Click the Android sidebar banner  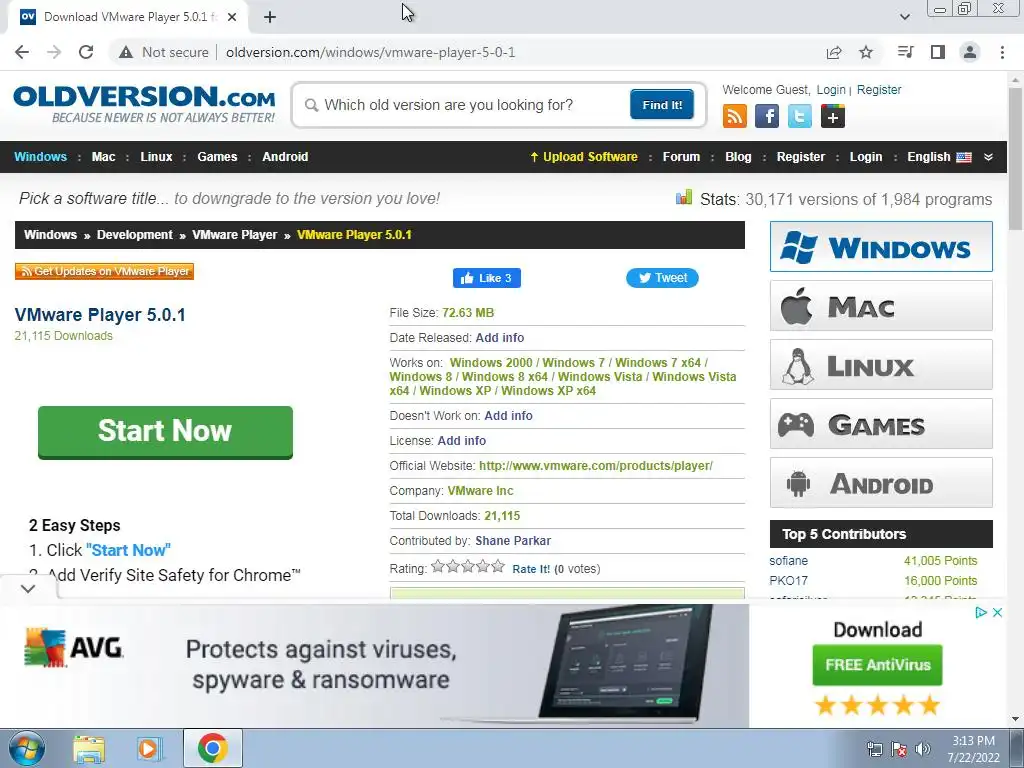tap(881, 483)
